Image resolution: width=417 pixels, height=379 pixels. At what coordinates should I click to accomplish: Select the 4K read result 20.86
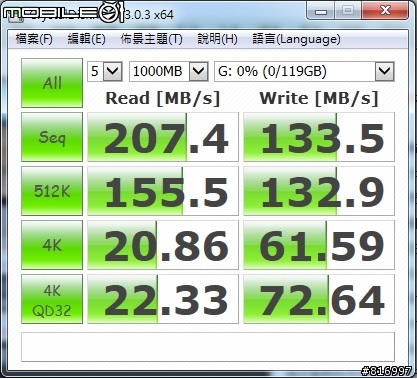tap(163, 245)
